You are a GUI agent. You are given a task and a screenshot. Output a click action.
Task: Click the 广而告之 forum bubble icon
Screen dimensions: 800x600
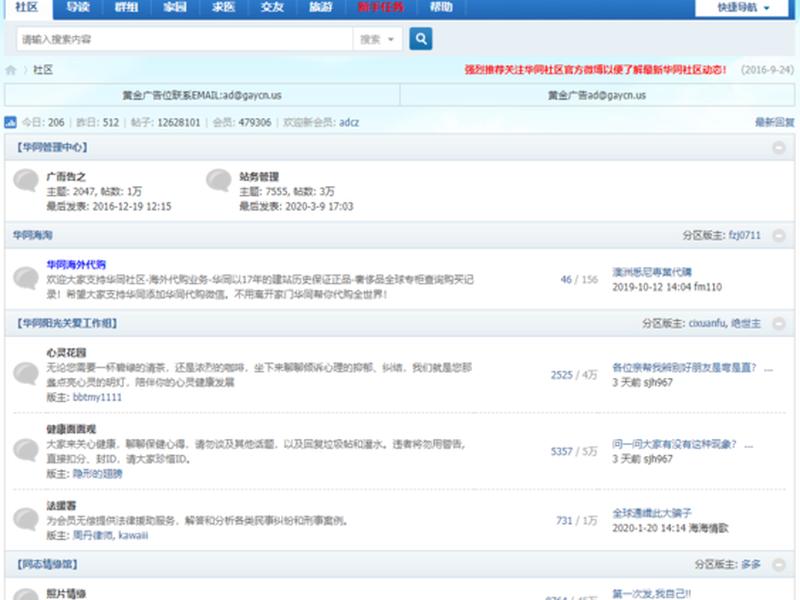tap(26, 180)
